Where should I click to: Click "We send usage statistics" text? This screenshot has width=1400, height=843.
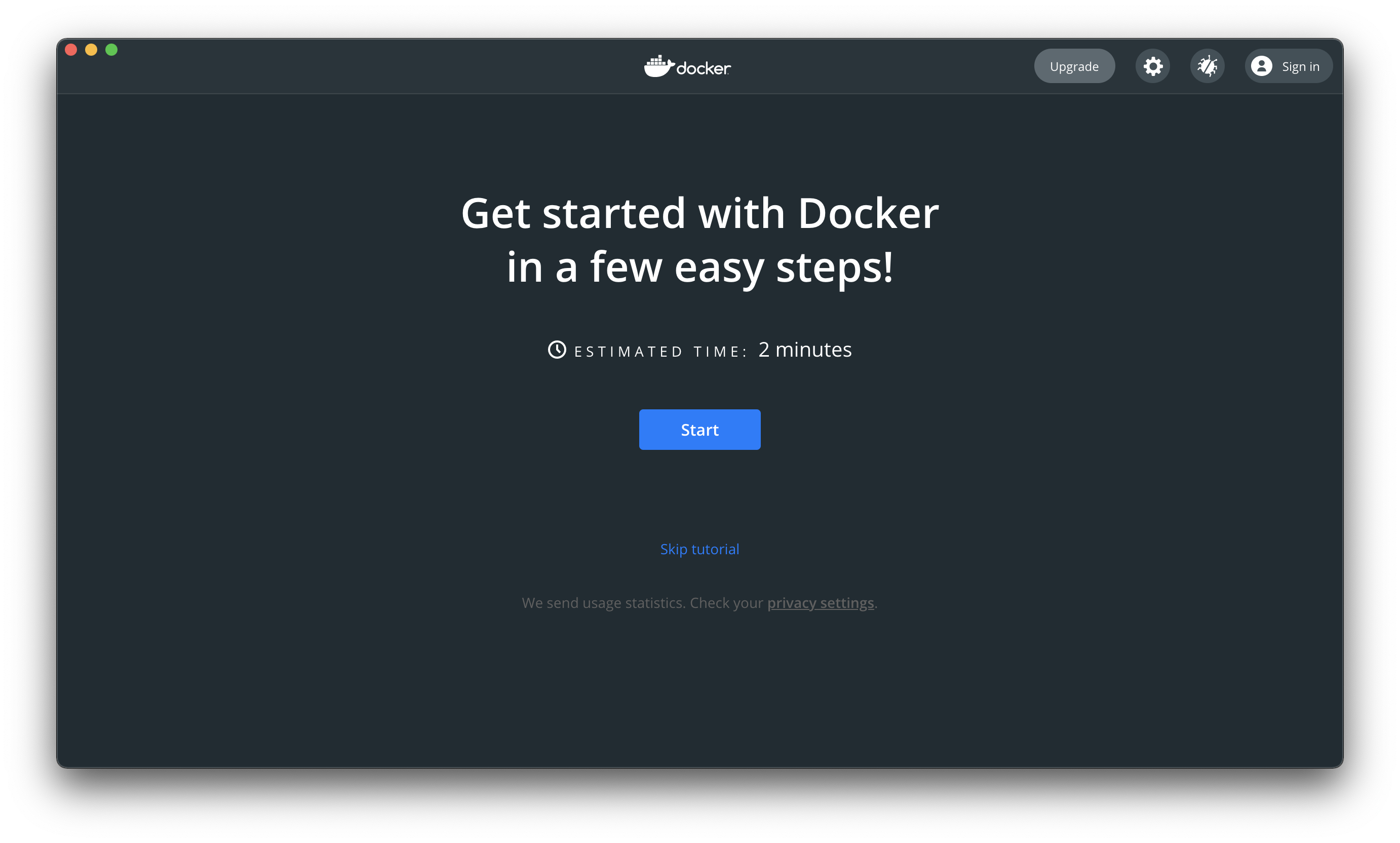[603, 603]
